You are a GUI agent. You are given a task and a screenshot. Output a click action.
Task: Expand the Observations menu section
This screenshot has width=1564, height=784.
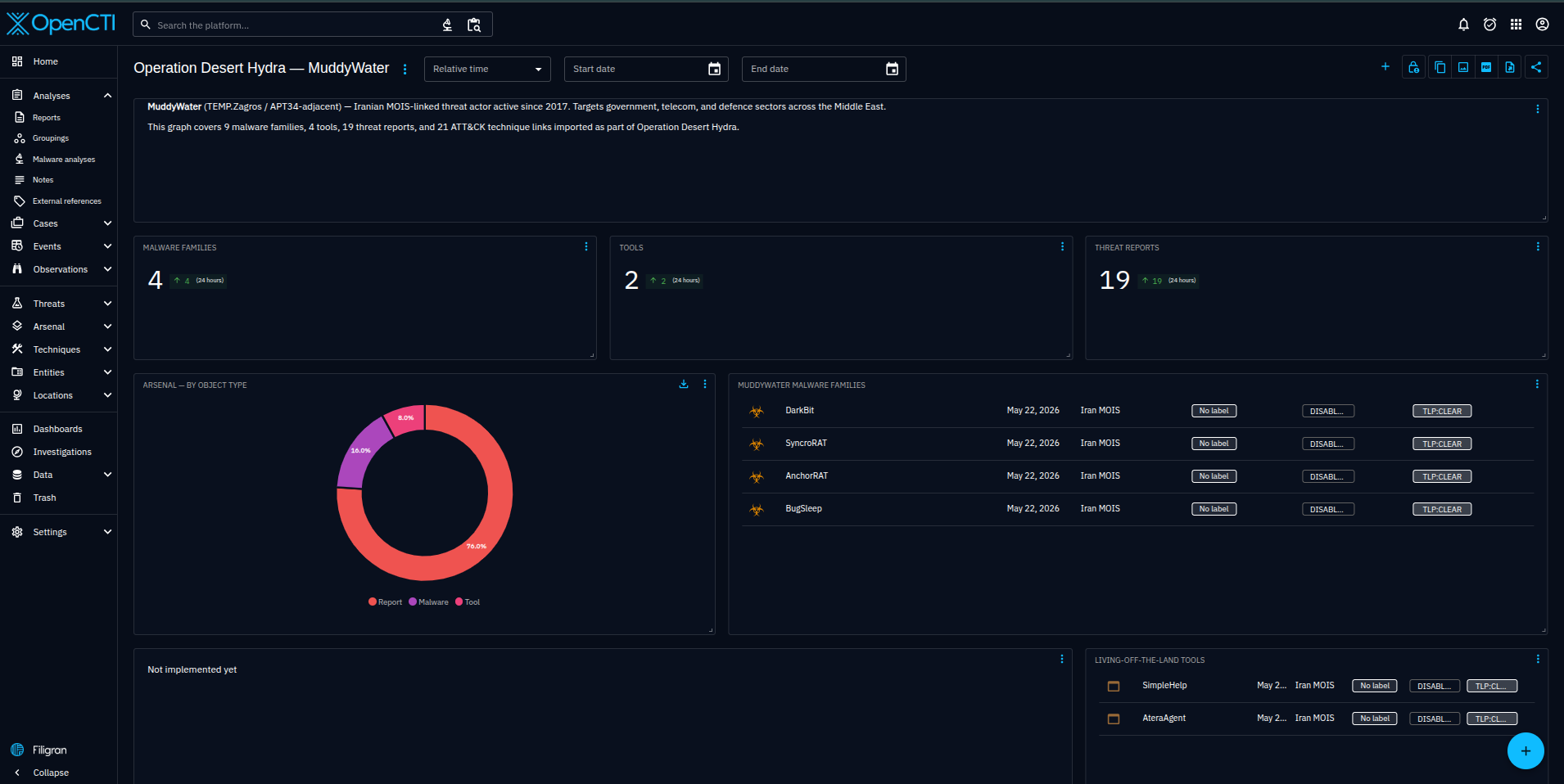[x=107, y=269]
